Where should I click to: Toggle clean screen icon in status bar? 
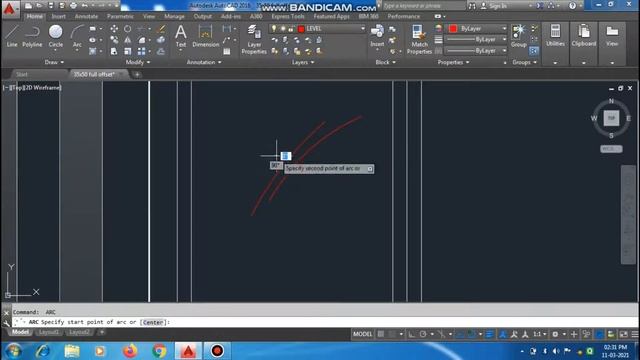click(x=623, y=334)
